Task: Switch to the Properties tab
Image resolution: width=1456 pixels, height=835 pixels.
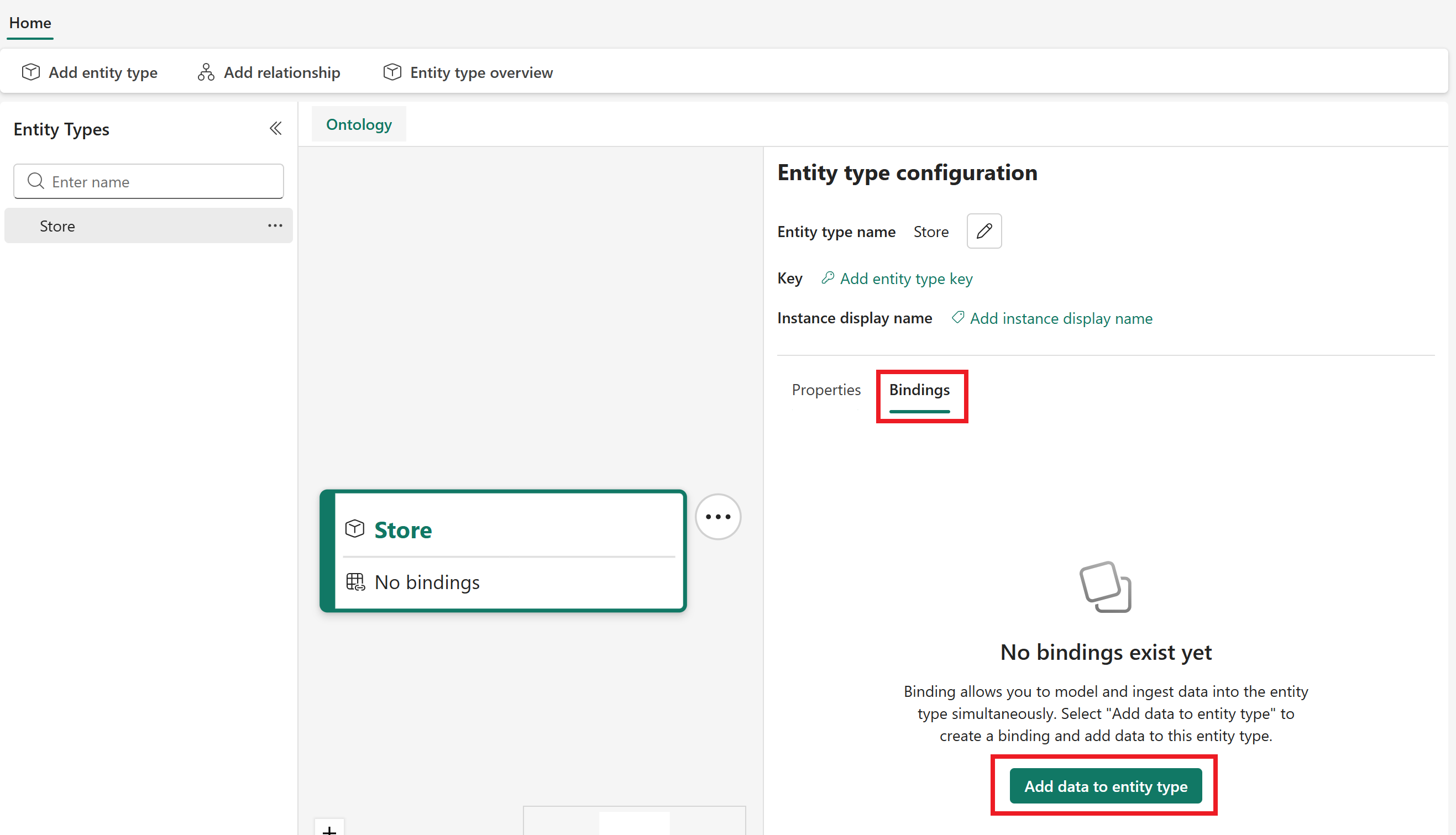Action: click(826, 389)
